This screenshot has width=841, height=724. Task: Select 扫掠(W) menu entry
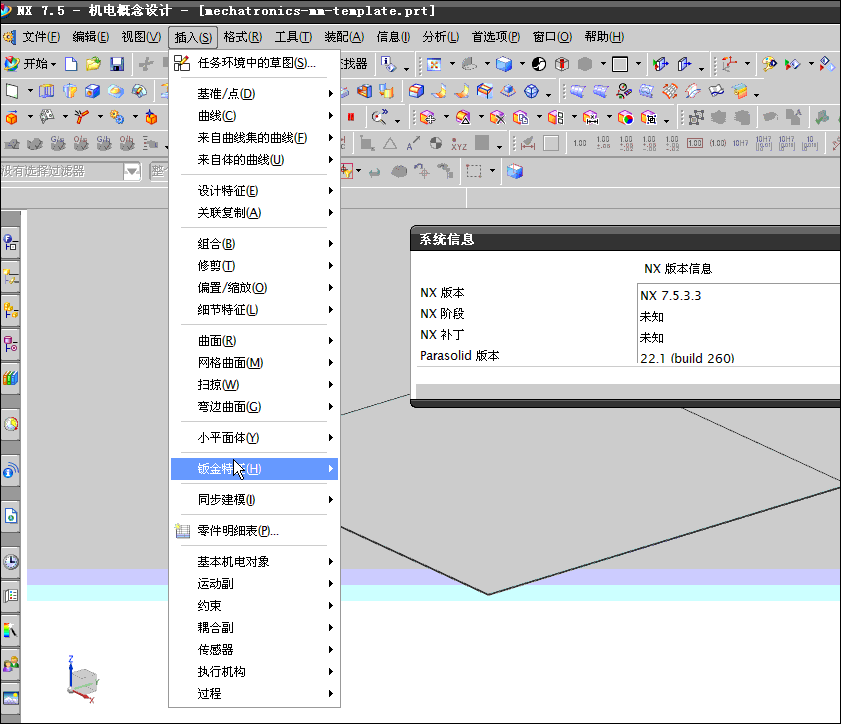click(254, 385)
